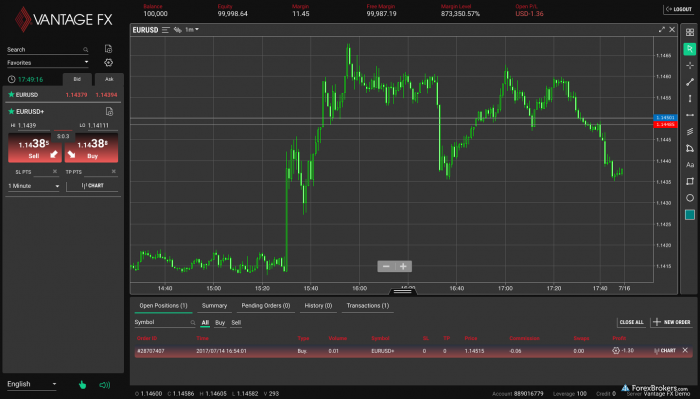Select the crosshair tool in right toolbar

[690, 66]
